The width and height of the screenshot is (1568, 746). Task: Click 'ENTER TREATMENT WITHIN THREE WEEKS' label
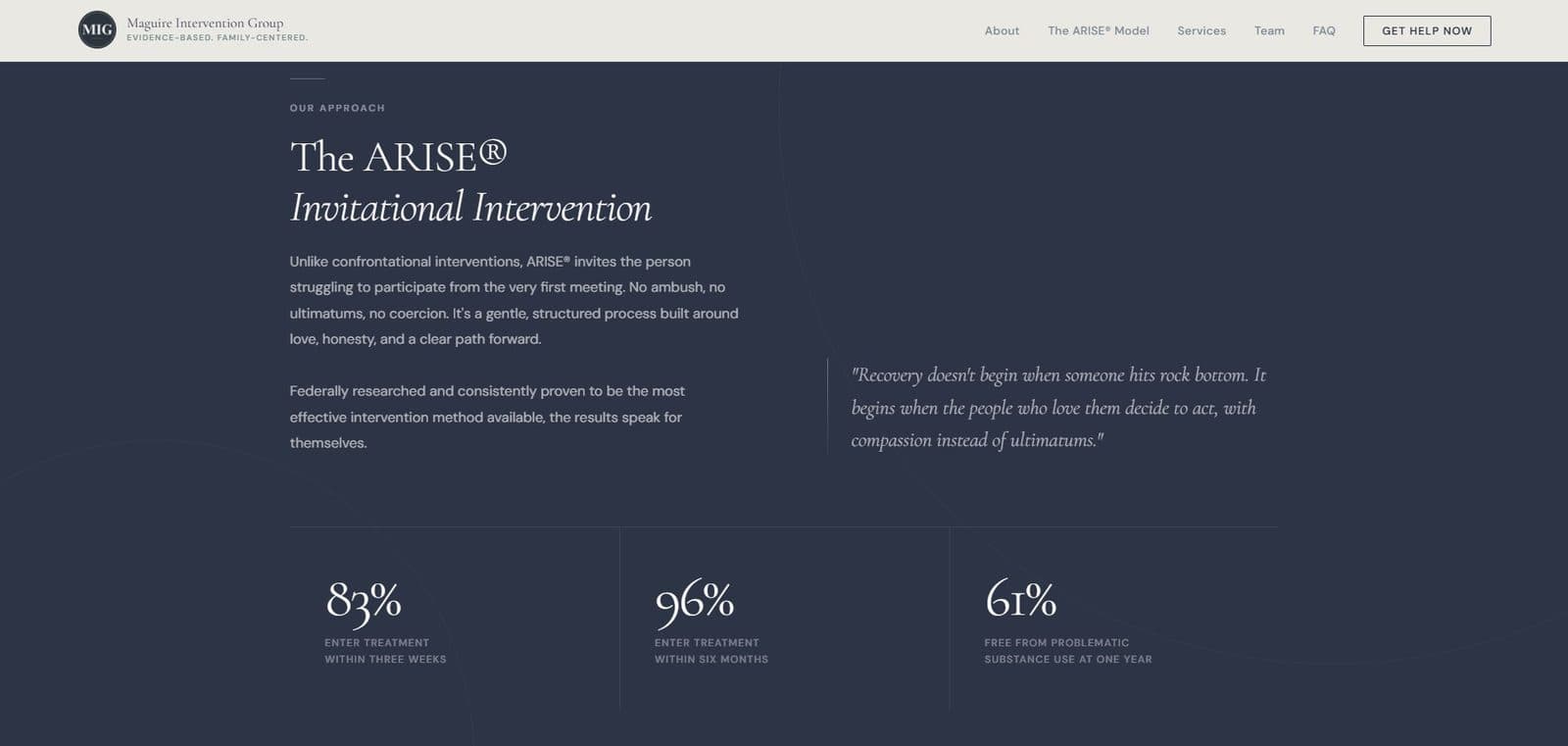[385, 651]
